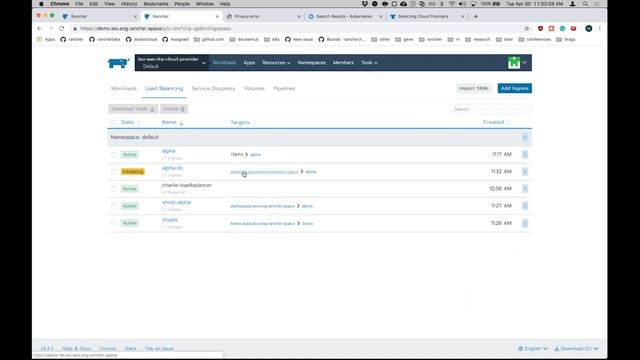Open the Help & Docs footer link
This screenshot has height=360, width=640.
(x=76, y=349)
